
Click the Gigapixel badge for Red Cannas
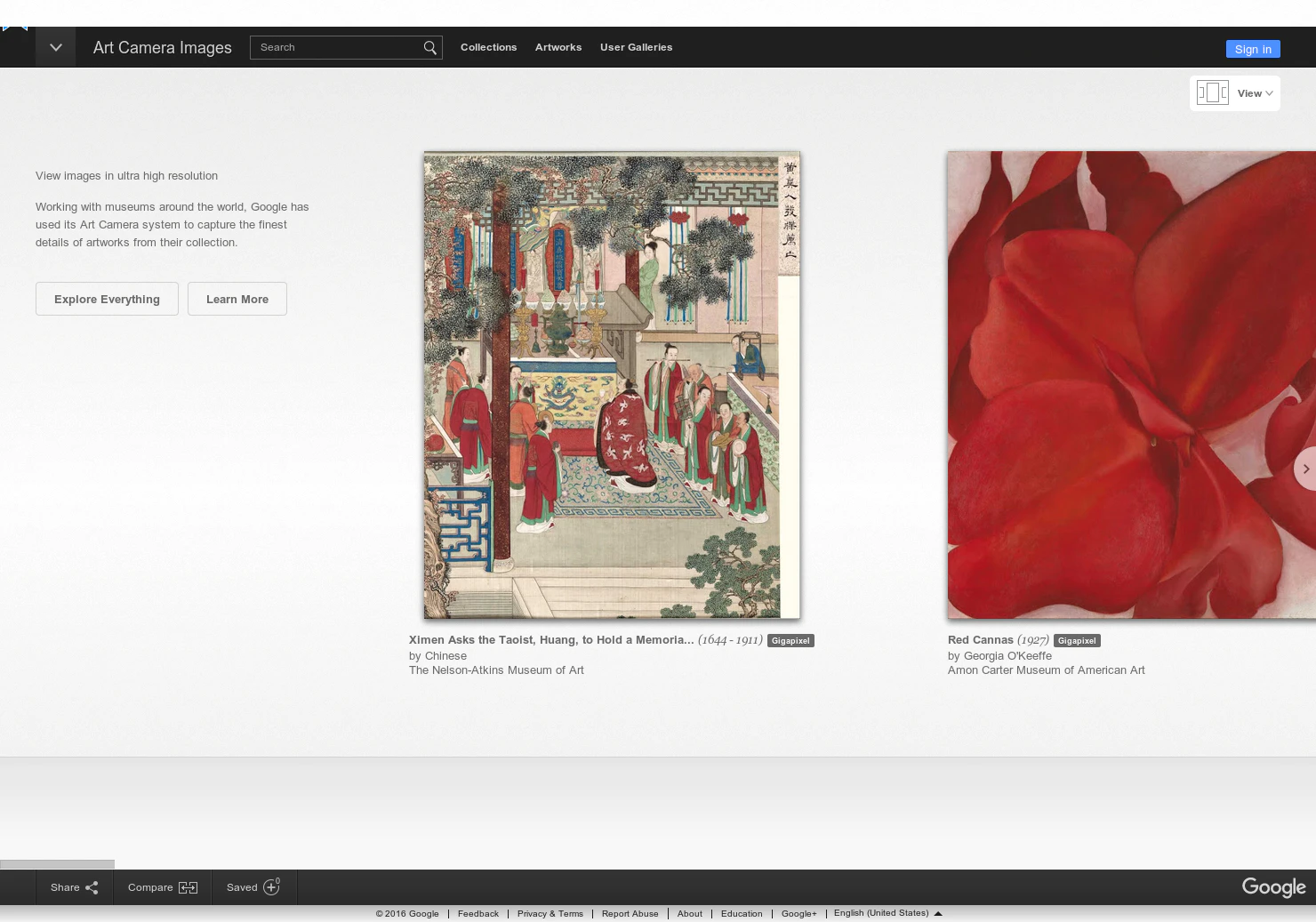(x=1077, y=640)
